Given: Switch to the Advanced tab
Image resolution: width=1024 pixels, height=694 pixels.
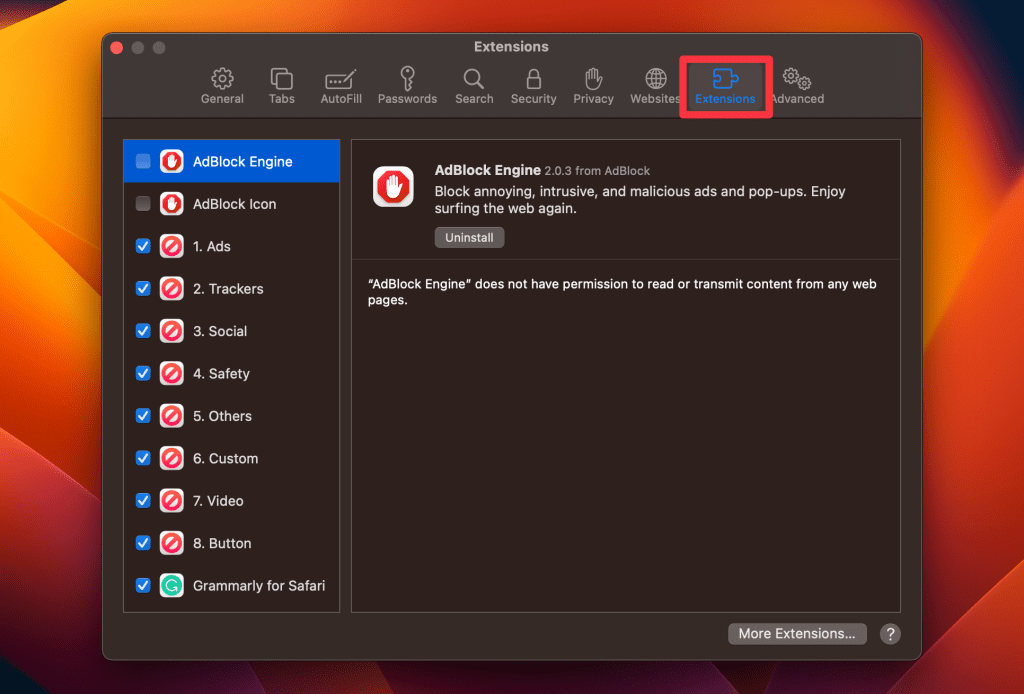Looking at the screenshot, I should [797, 86].
